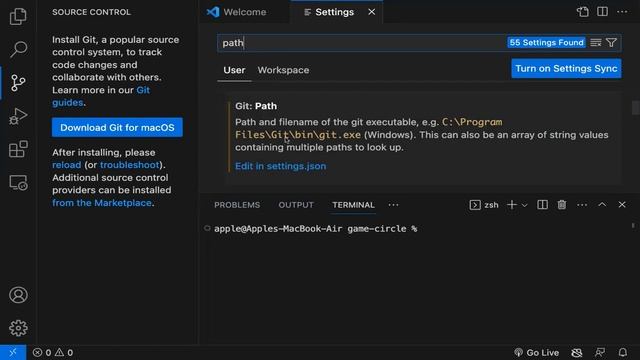Select the Settings editor tab
This screenshot has height=360, width=640.
(x=337, y=12)
